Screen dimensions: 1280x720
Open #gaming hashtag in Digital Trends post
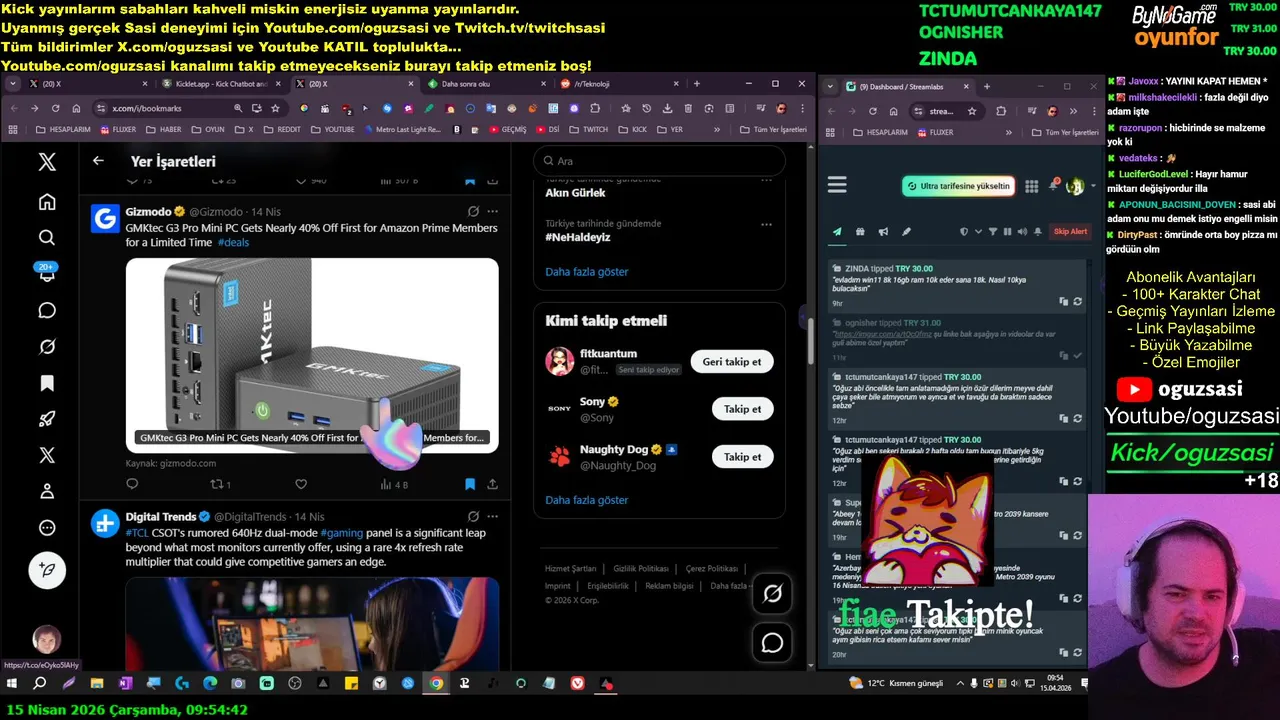click(342, 533)
